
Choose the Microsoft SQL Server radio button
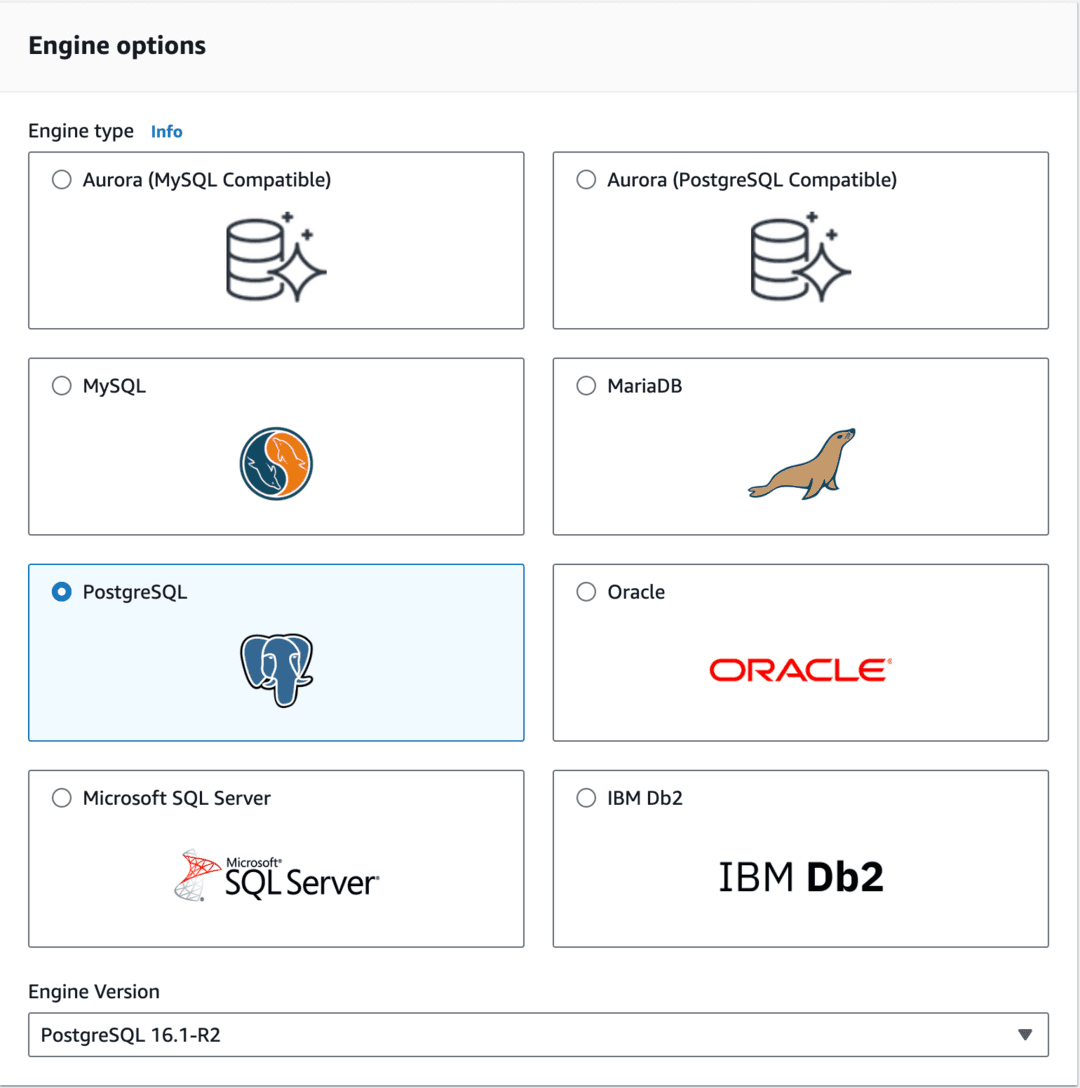coord(62,798)
